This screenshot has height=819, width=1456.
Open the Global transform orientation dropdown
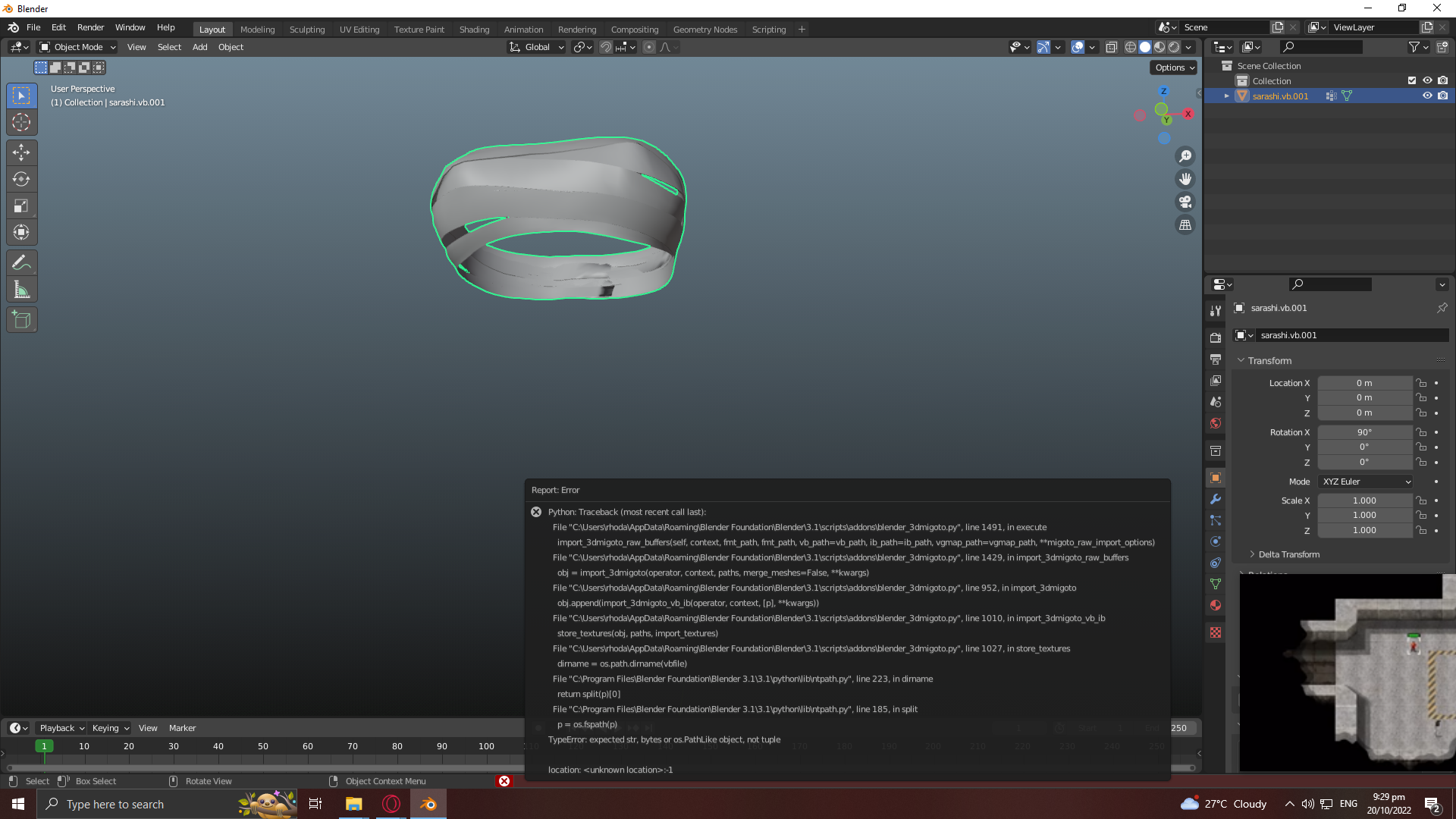pos(536,47)
